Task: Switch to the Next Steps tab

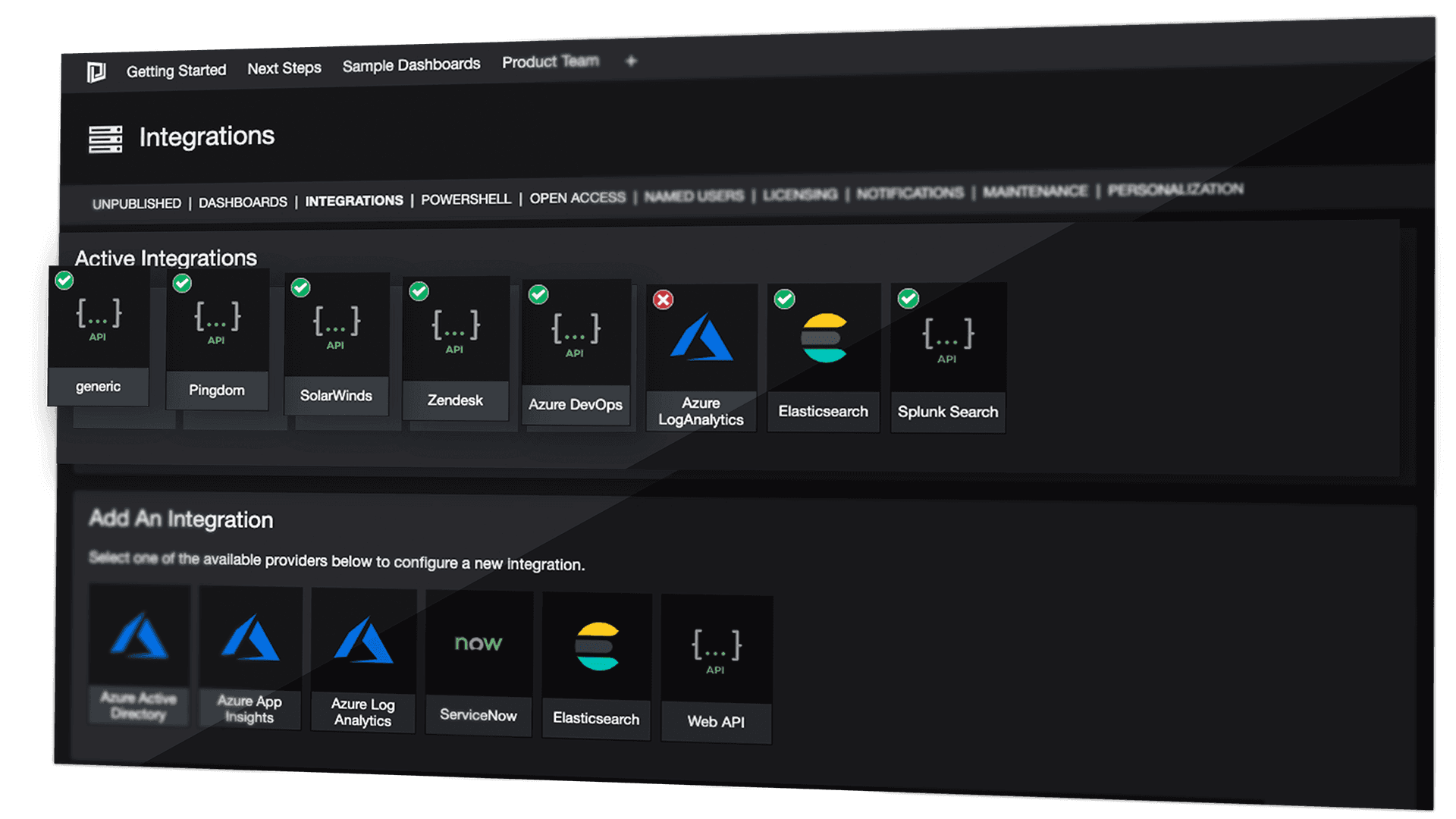Action: point(284,68)
